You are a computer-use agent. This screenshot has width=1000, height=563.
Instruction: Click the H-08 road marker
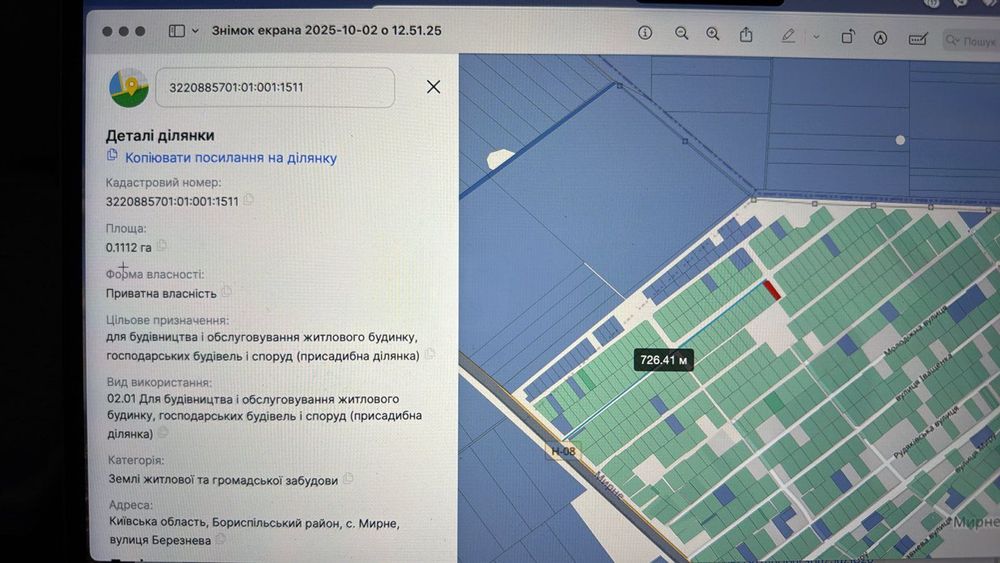(x=563, y=451)
